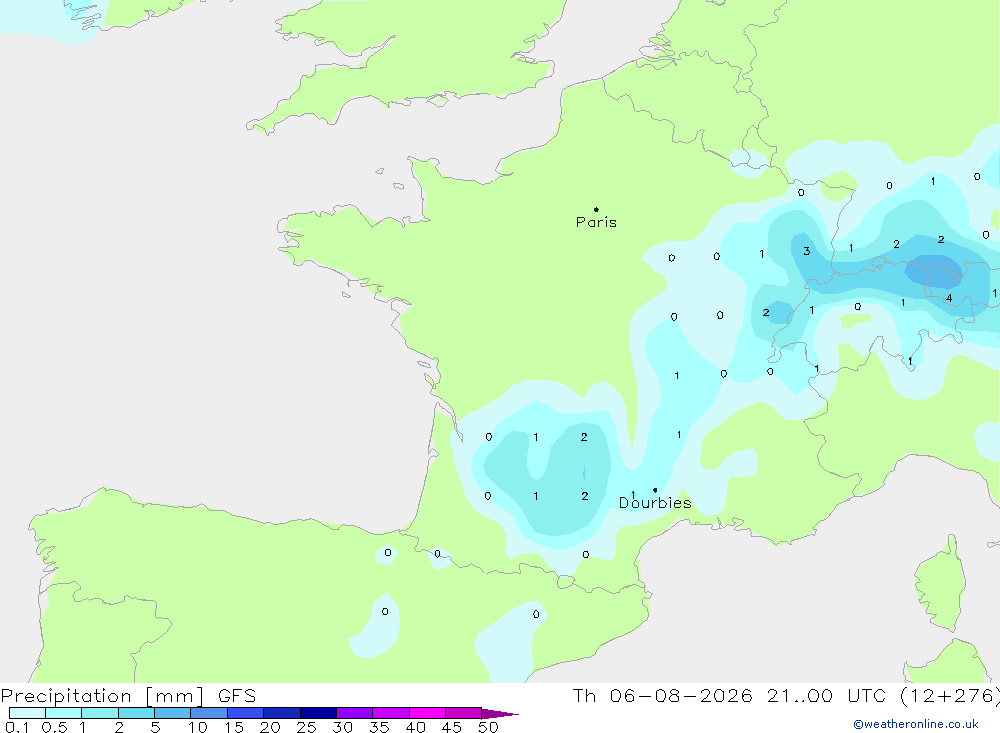Viewport: 1000px width, 733px height.
Task: Click the 2–5 mm legend color swatch
Action: point(136,713)
